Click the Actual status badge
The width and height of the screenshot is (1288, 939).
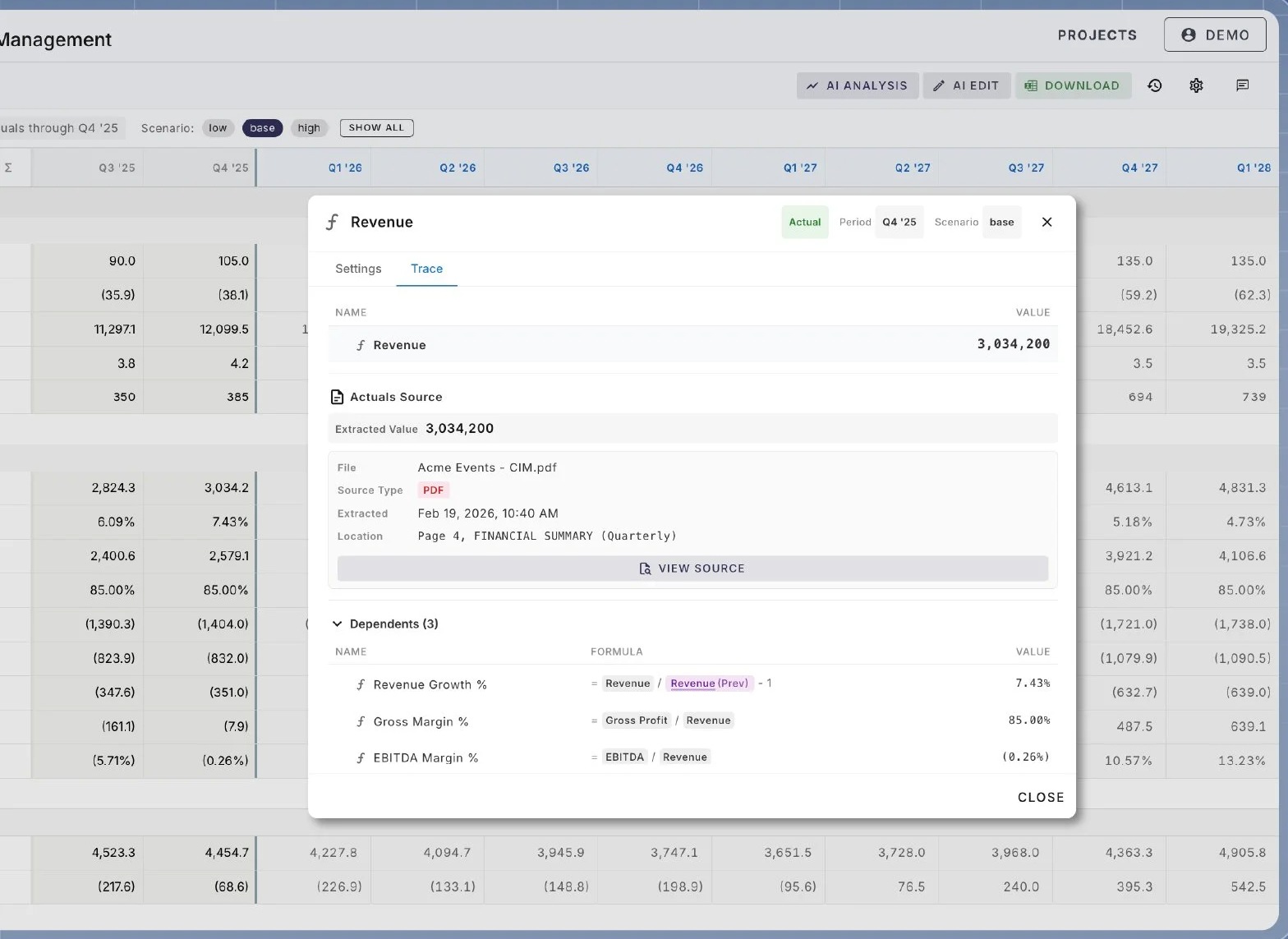pyautogui.click(x=805, y=222)
